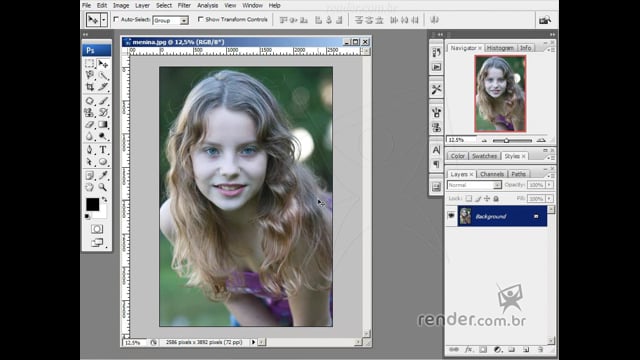Collapse the panel dock to icons
The height and width of the screenshot is (360, 640).
552,34
